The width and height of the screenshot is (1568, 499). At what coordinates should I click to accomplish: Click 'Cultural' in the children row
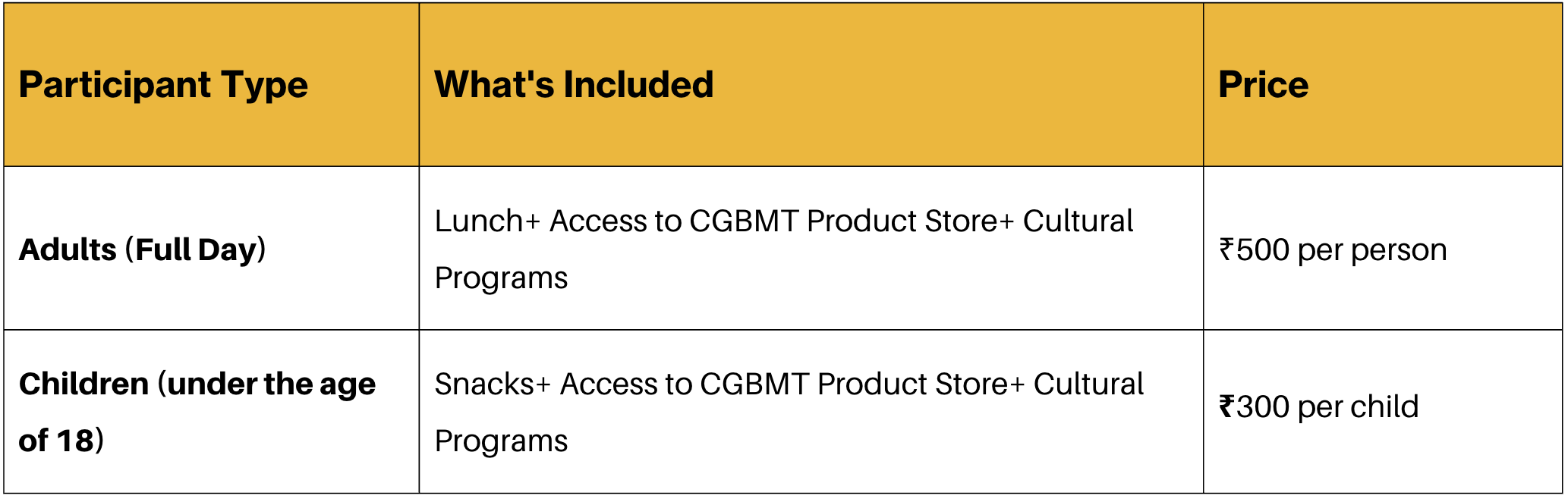click(1088, 384)
